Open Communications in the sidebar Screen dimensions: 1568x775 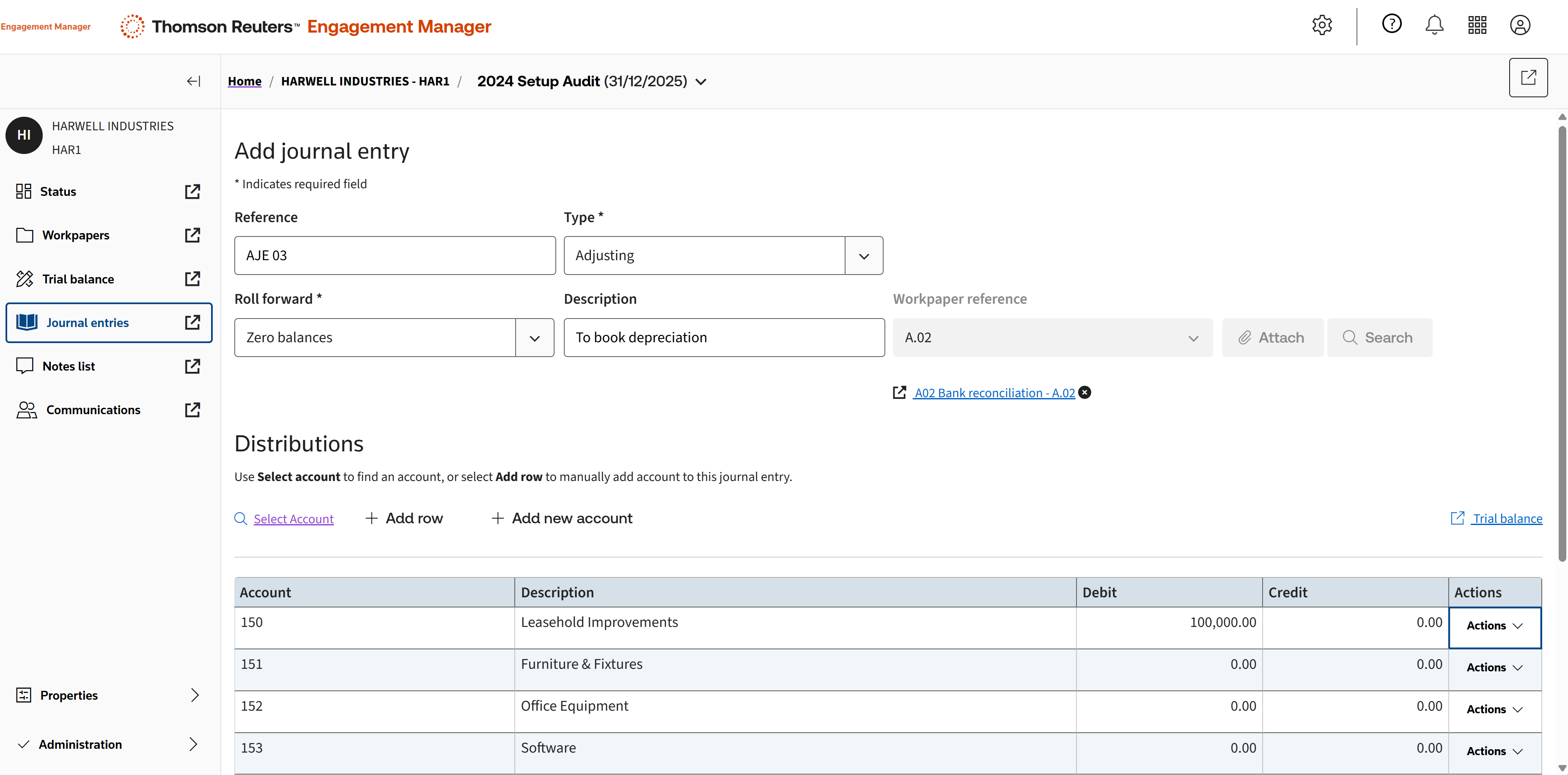coord(93,410)
